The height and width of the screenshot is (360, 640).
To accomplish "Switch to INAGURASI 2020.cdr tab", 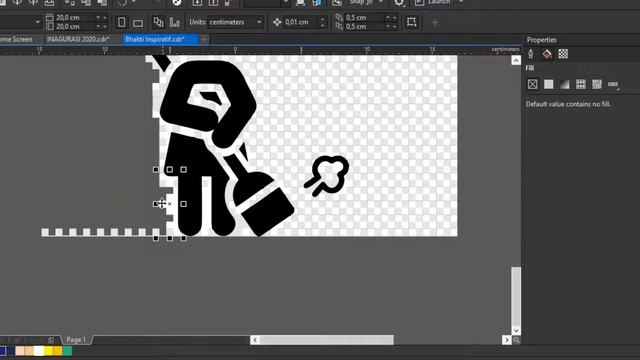I will 78,39.
